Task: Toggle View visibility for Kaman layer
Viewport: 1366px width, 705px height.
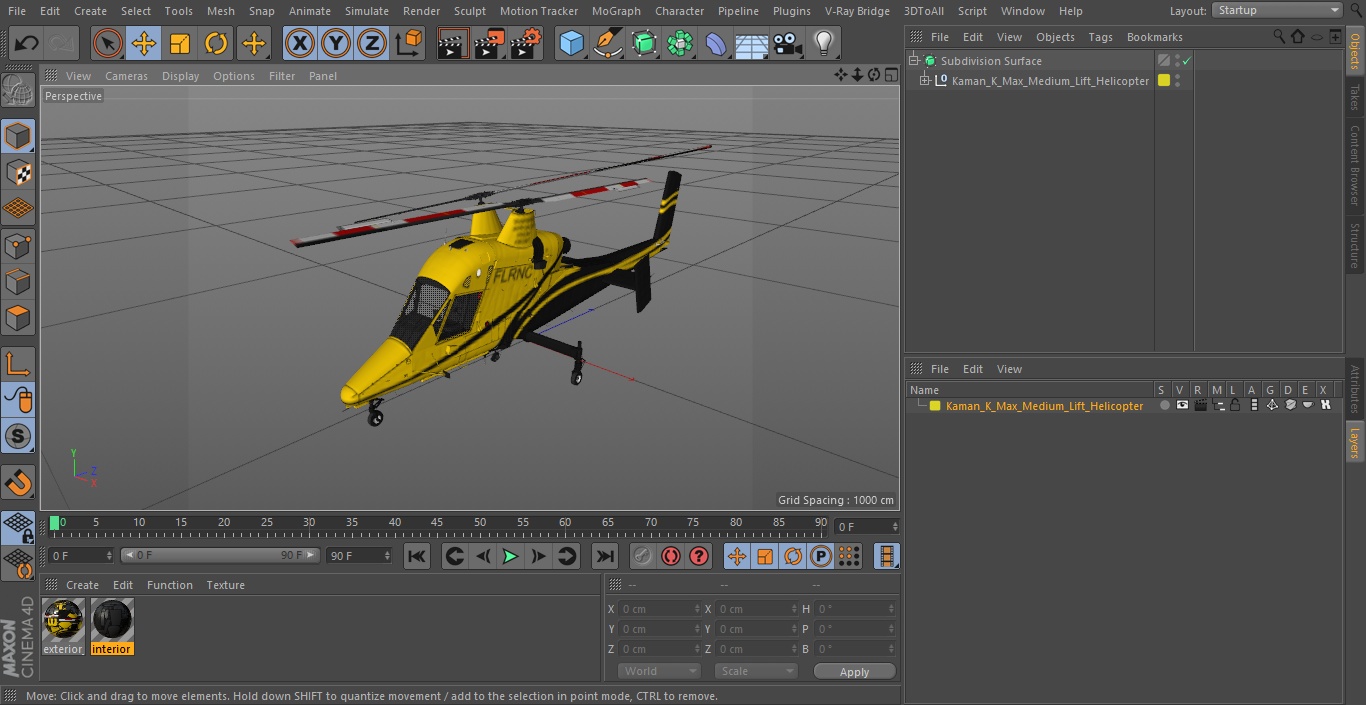Action: [x=1182, y=406]
